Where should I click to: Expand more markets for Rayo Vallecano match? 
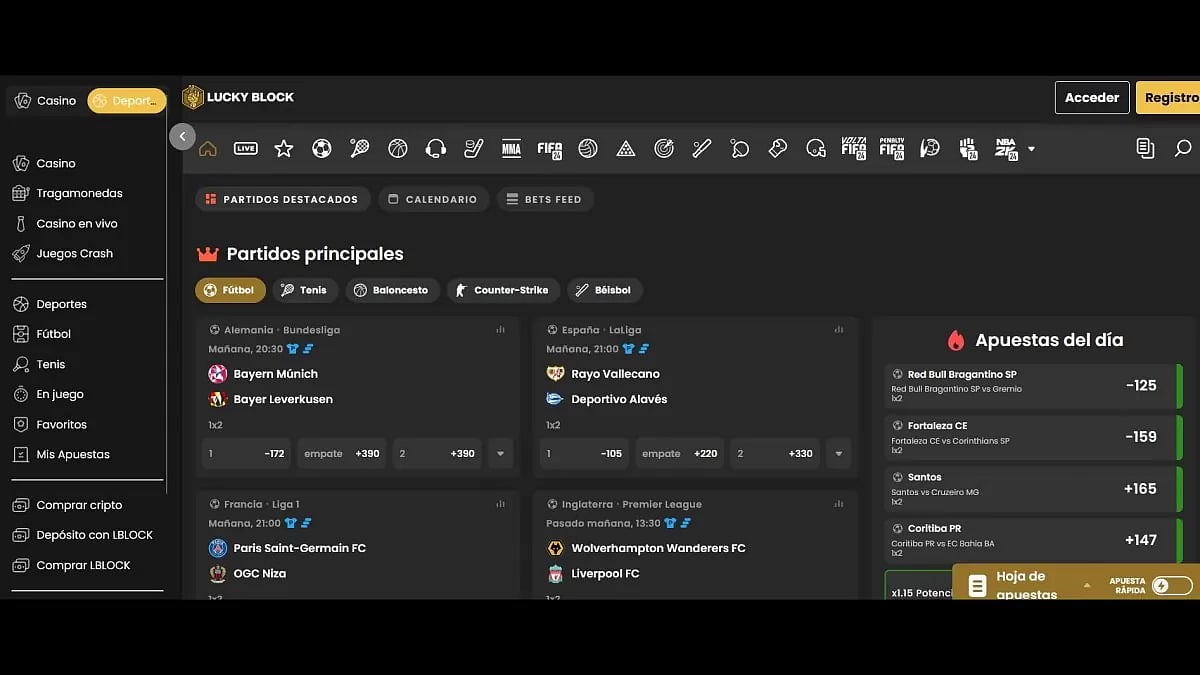839,453
